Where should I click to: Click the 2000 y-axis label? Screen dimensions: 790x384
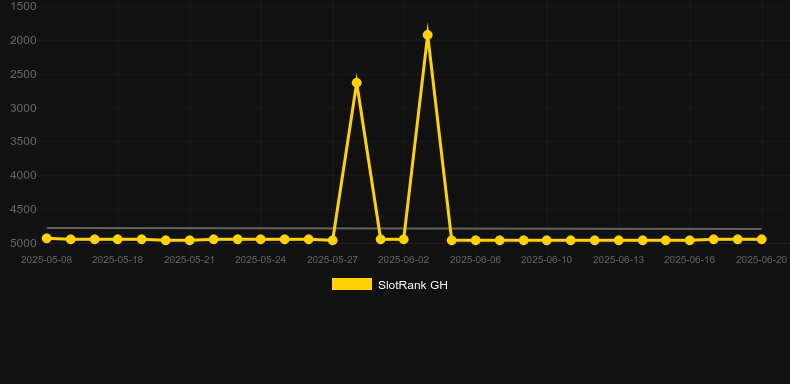pyautogui.click(x=23, y=40)
